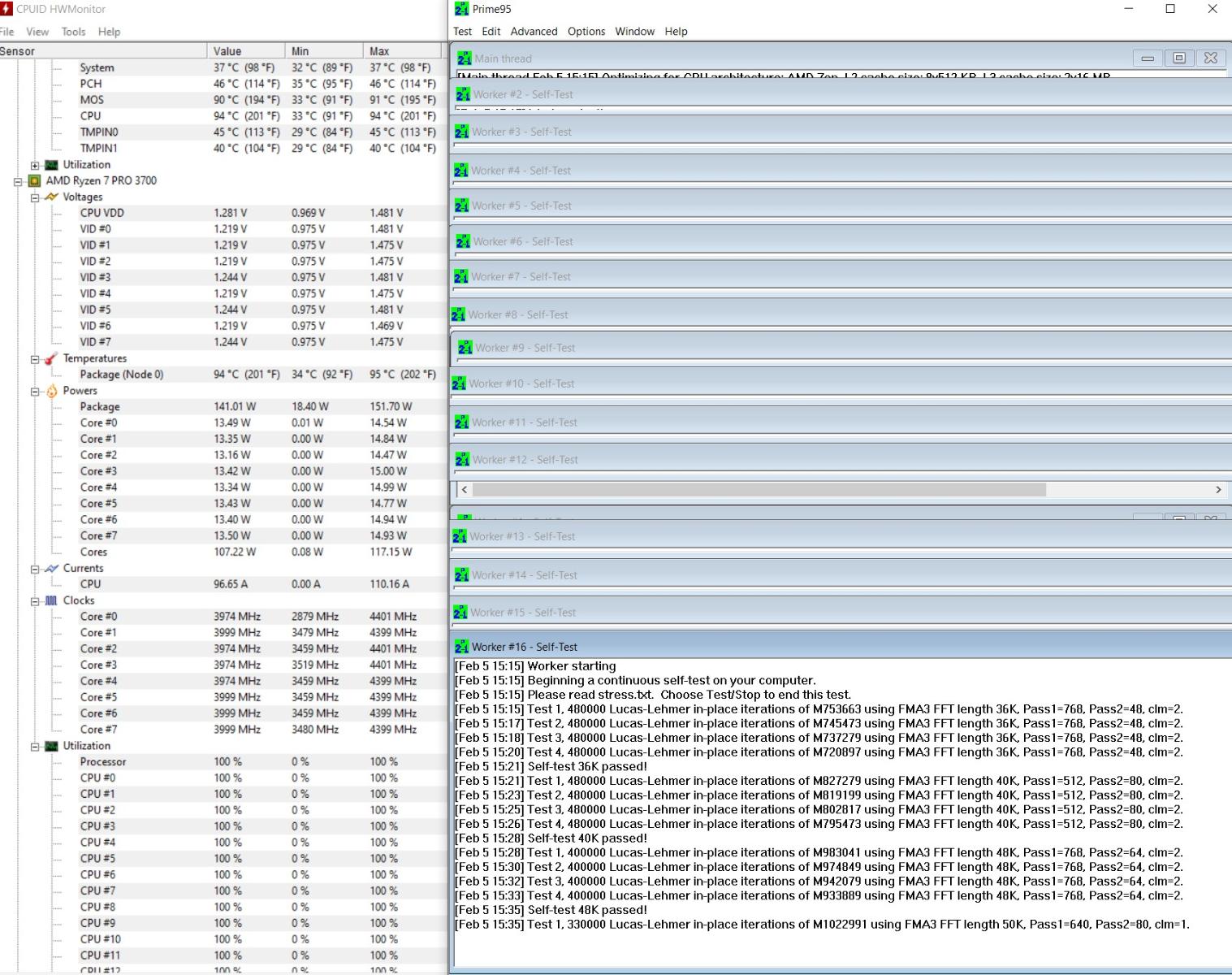Collapse the Voltages tree section
Screen dimensions: 1232x975
[x=35, y=197]
